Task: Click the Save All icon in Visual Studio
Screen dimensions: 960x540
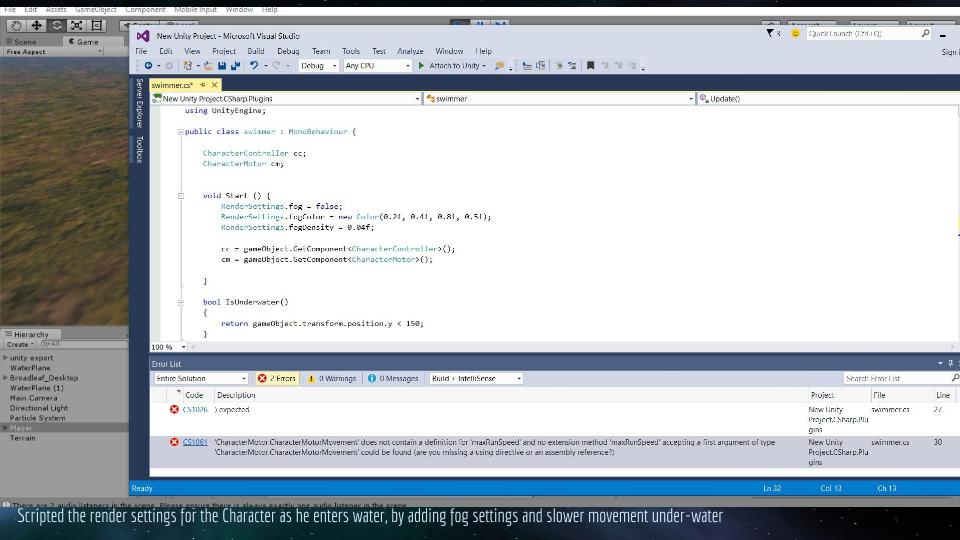Action: click(235, 66)
